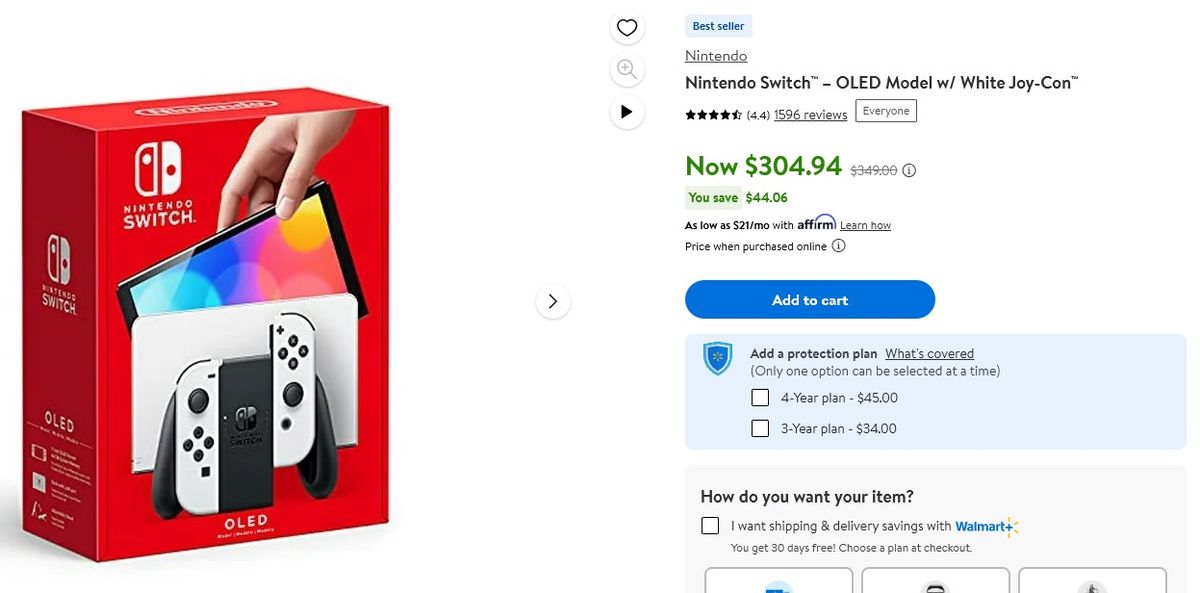Click the Best seller badge
The width and height of the screenshot is (1200, 593).
click(x=718, y=25)
